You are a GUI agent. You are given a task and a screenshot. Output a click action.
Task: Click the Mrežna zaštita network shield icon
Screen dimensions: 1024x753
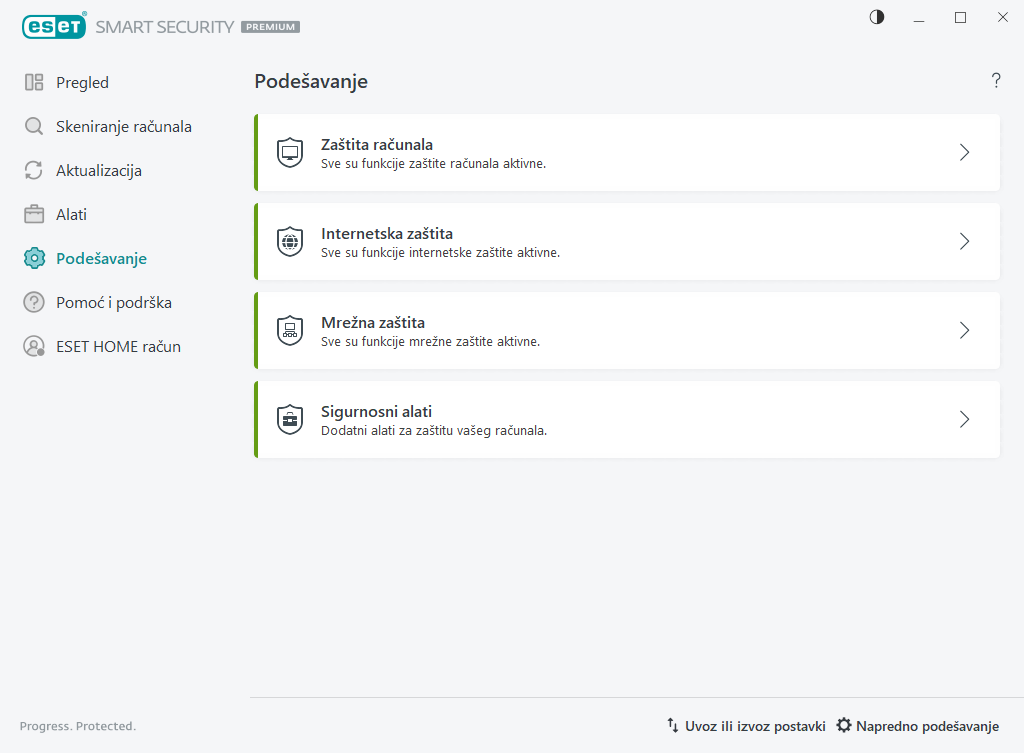point(289,331)
